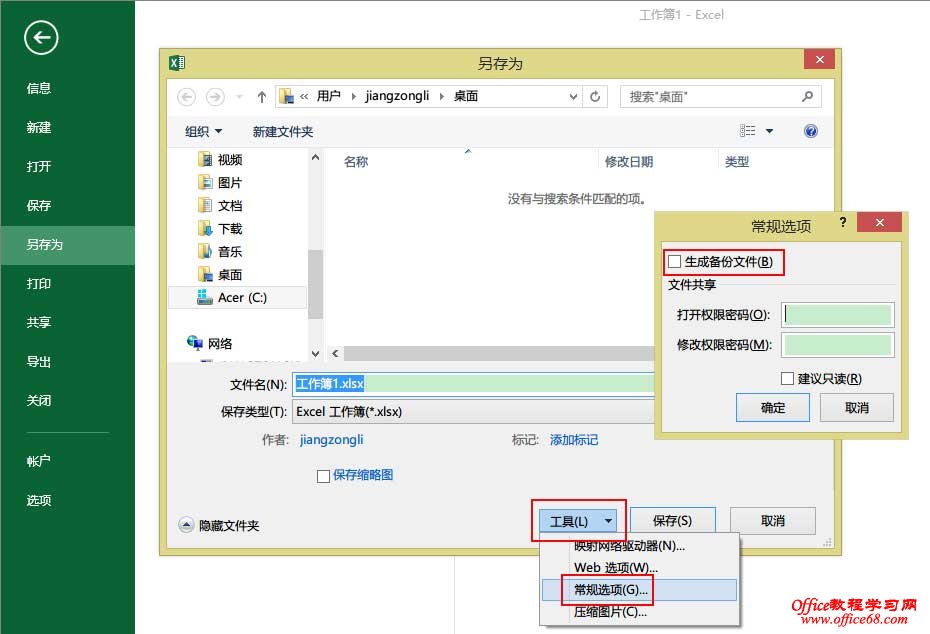
Task: Change the file view layout icon
Action: pyautogui.click(x=747, y=130)
